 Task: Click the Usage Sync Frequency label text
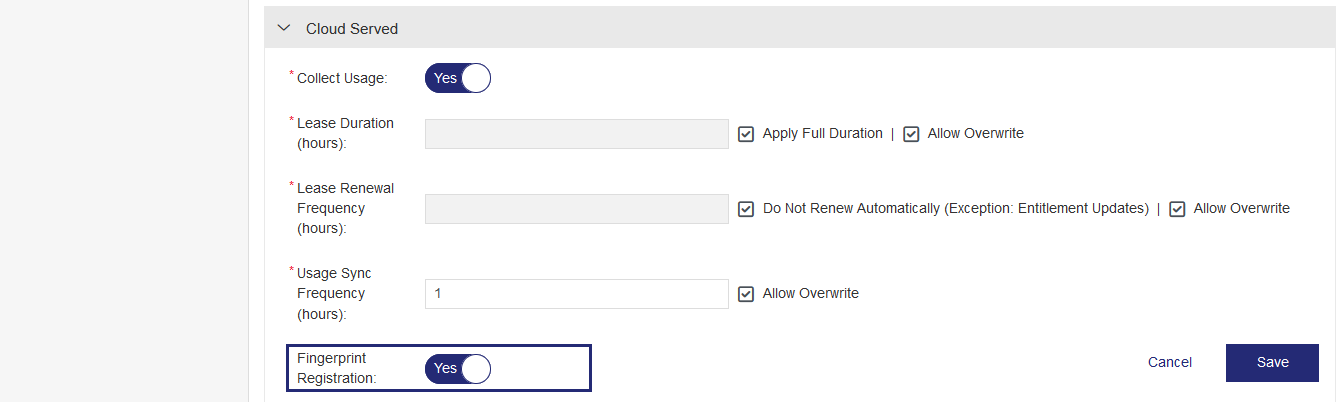[x=334, y=293]
